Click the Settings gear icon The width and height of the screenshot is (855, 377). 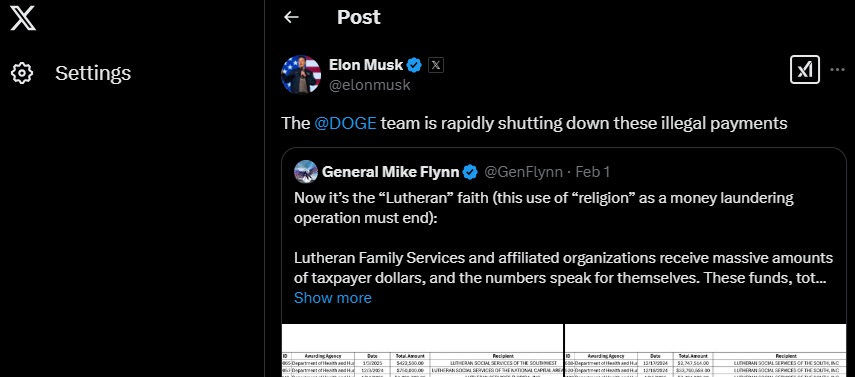click(x=22, y=73)
